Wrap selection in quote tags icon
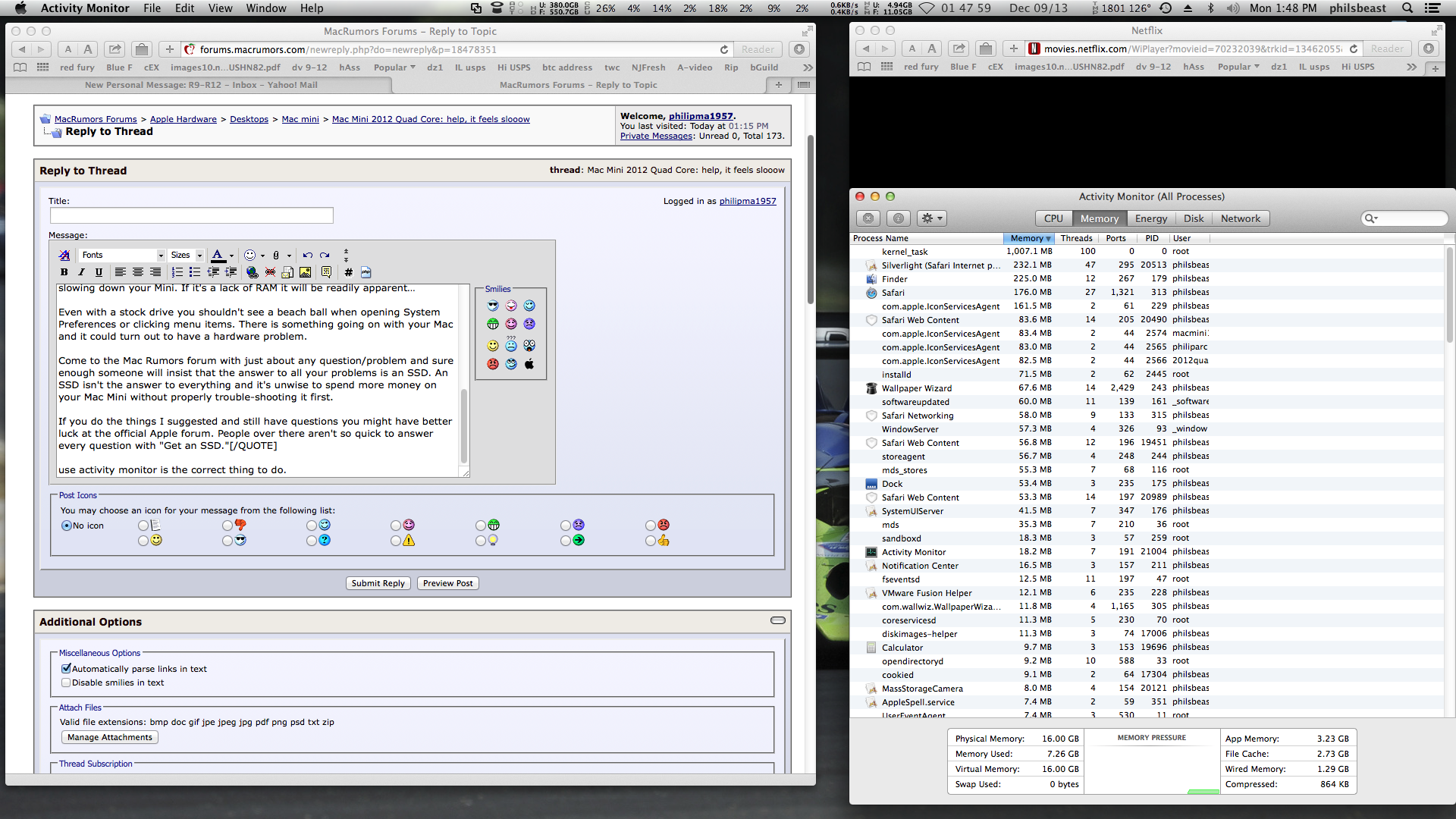The width and height of the screenshot is (1456, 819). pyautogui.click(x=326, y=272)
